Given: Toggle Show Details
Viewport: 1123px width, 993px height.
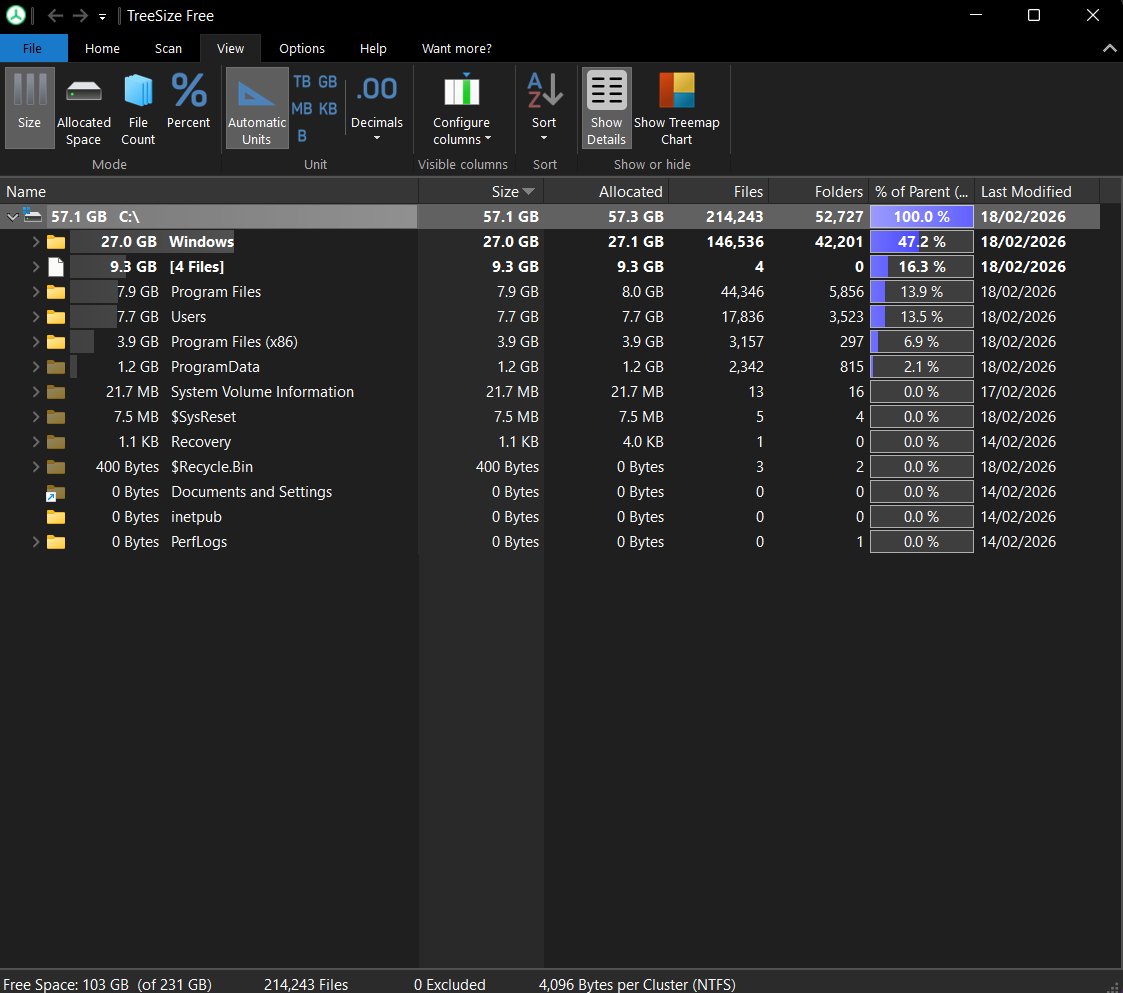Looking at the screenshot, I should tap(607, 107).
